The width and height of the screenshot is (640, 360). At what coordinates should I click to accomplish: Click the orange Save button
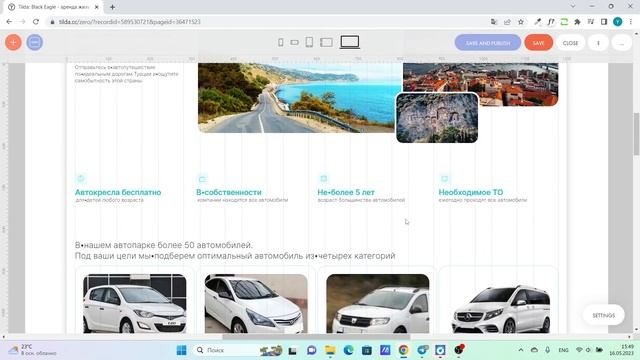pos(538,43)
